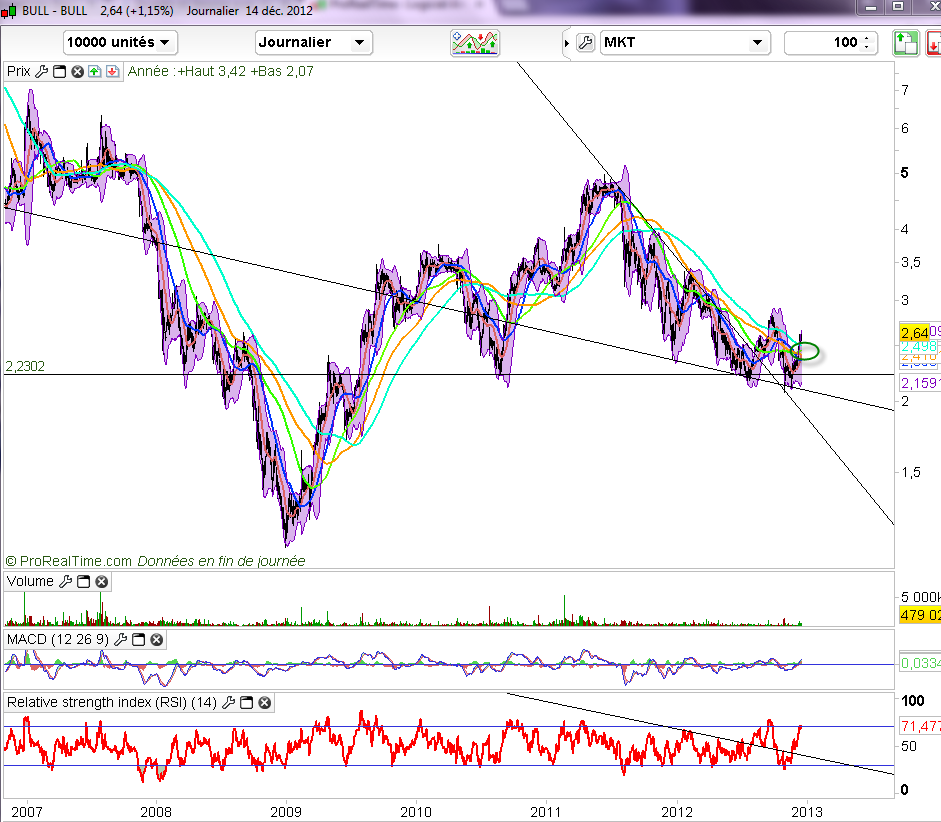Open RSI indicator wrench settings
This screenshot has width=941, height=822.
coord(228,703)
